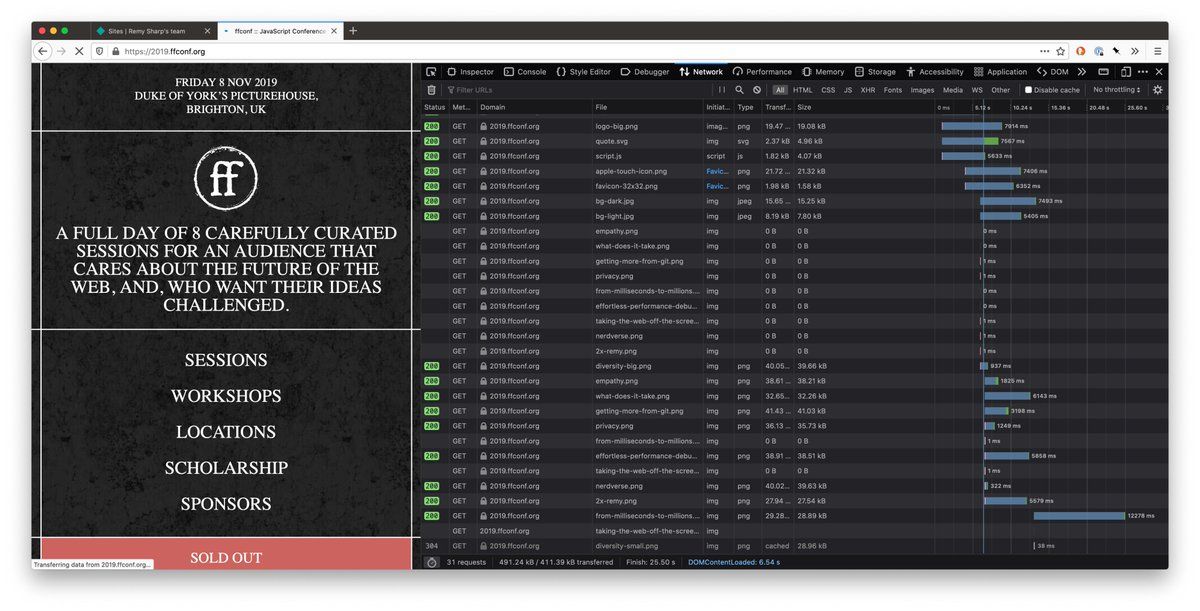Open the DevTools three-dots options menu
This screenshot has height=611, width=1200.
(x=1143, y=72)
